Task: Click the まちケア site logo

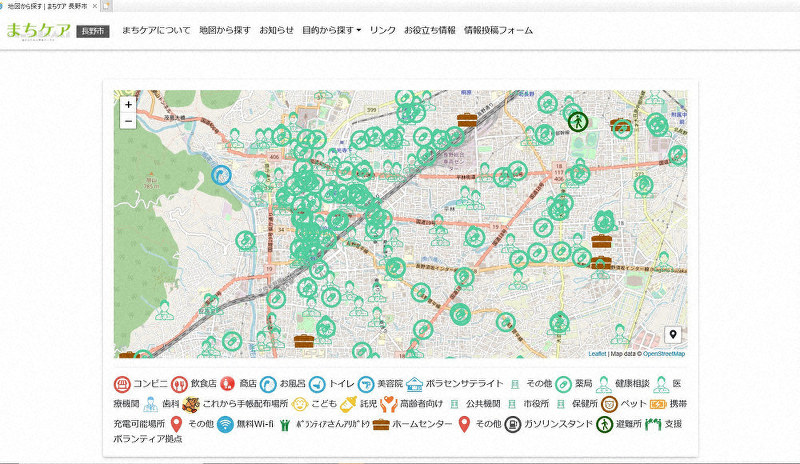Action: [35, 30]
